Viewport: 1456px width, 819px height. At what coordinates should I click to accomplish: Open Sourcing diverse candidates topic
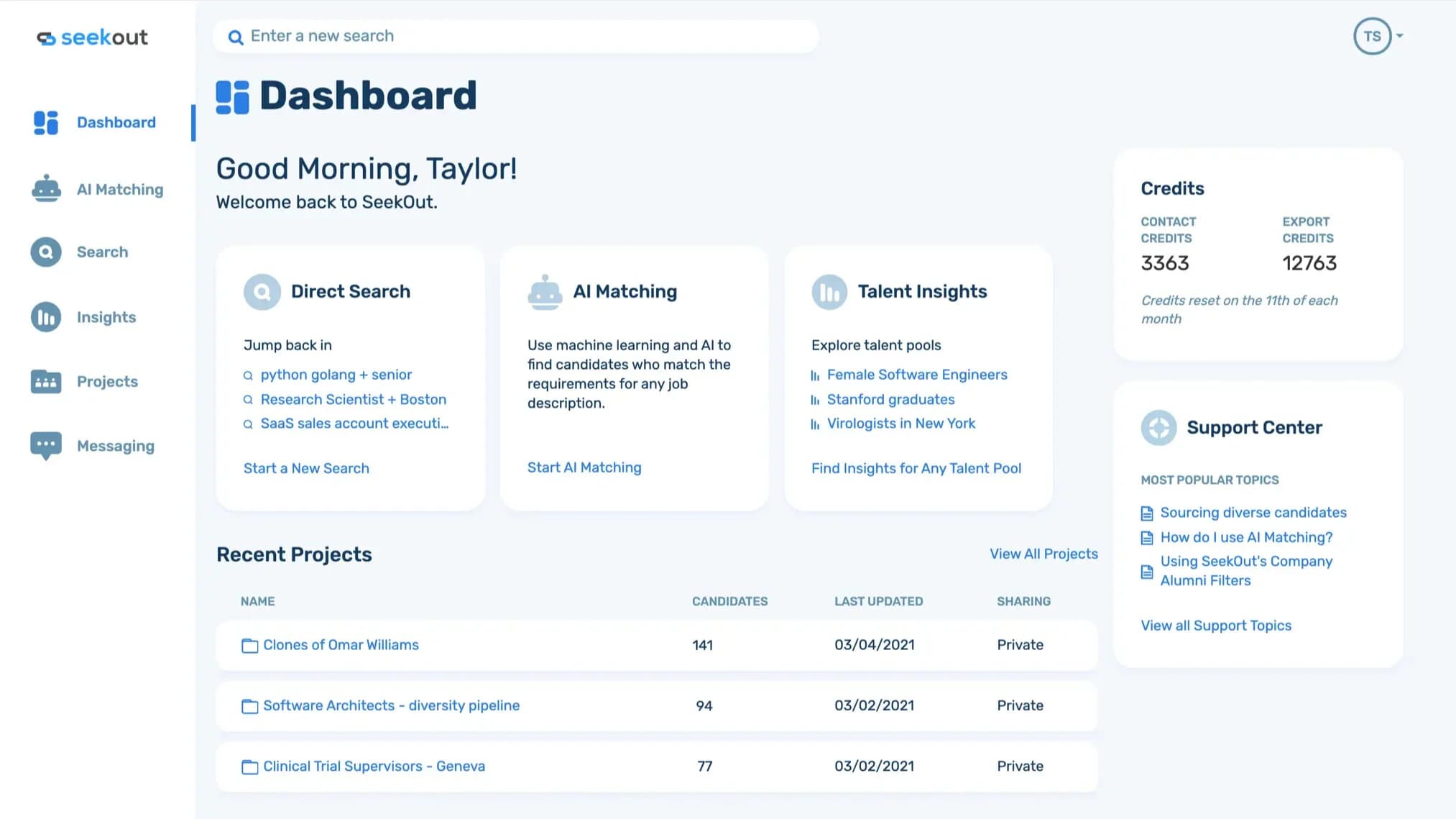pos(1253,513)
